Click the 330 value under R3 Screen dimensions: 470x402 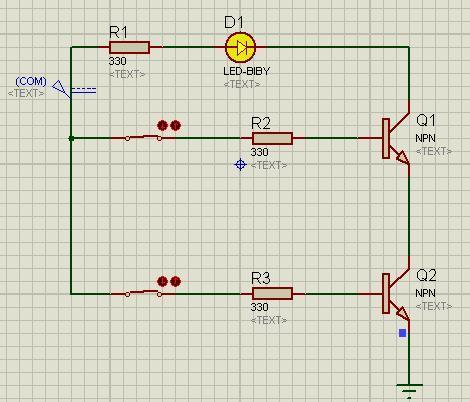point(260,307)
